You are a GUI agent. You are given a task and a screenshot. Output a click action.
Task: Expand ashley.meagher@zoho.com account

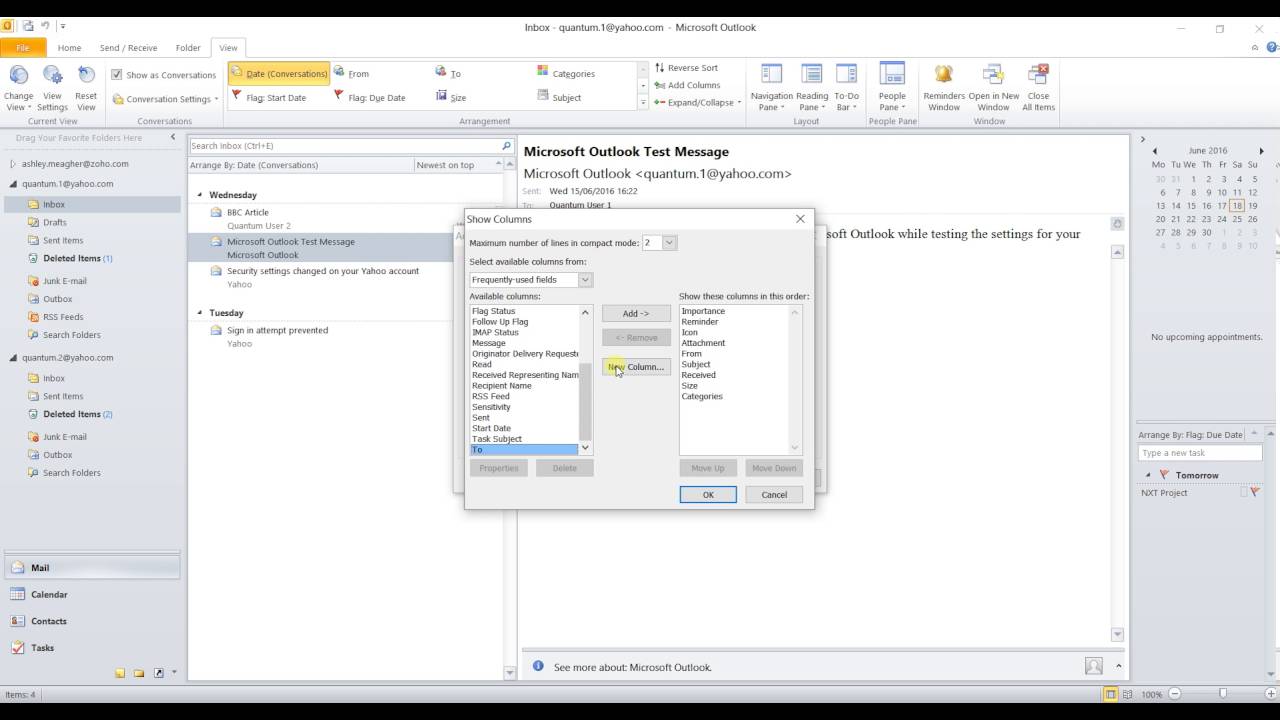click(x=13, y=164)
